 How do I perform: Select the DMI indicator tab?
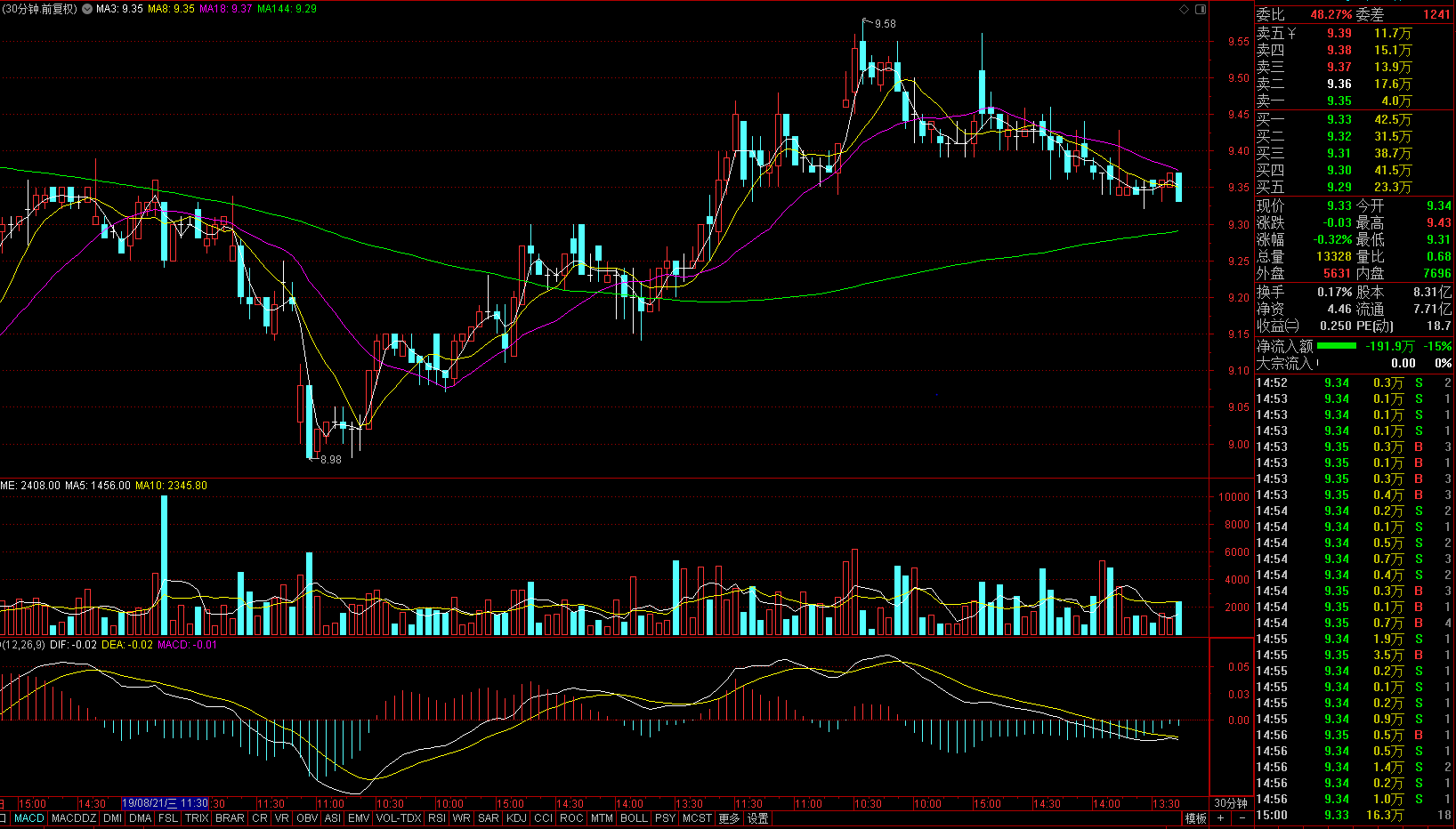pyautogui.click(x=113, y=818)
